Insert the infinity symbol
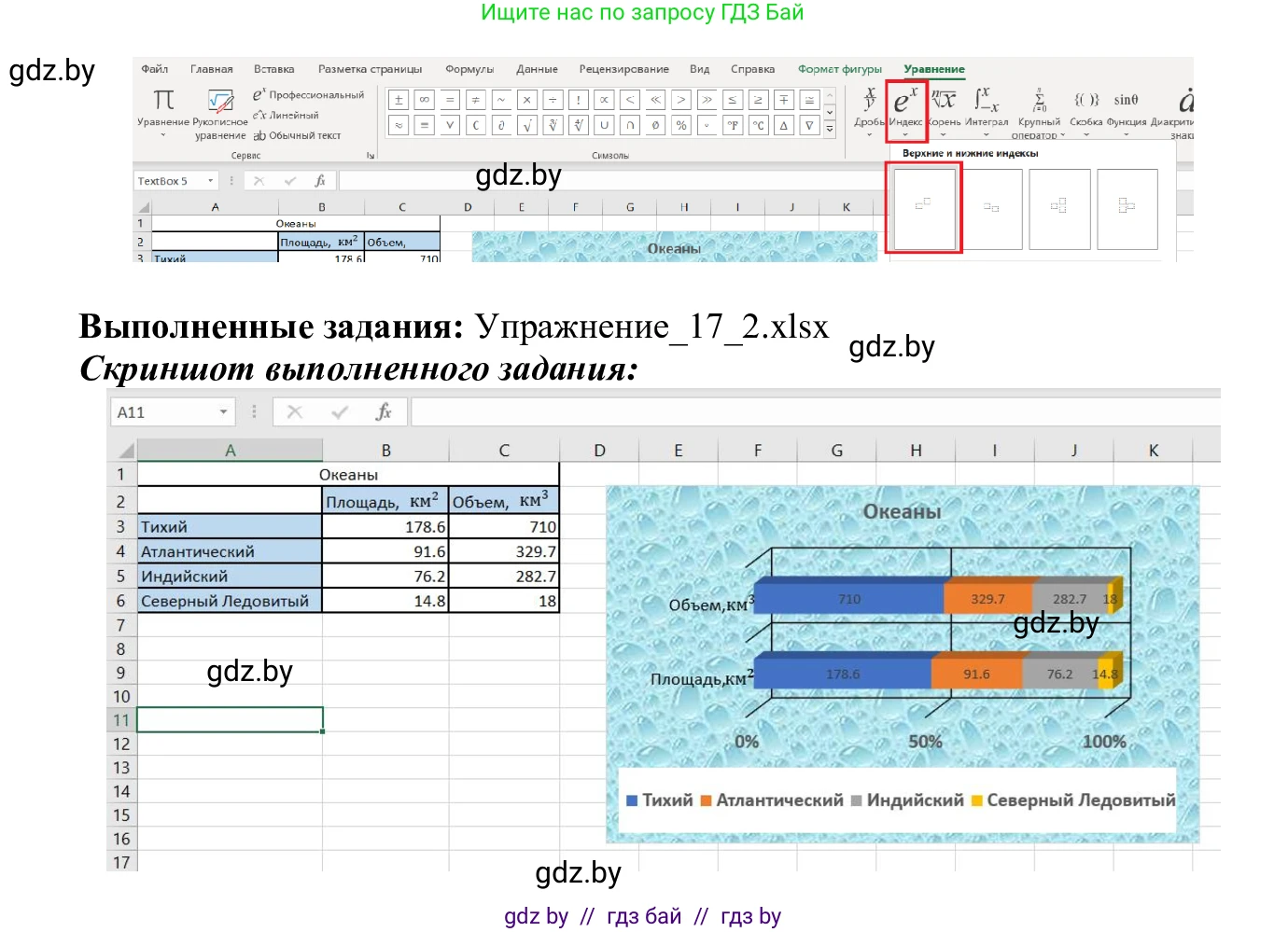 coord(426,98)
